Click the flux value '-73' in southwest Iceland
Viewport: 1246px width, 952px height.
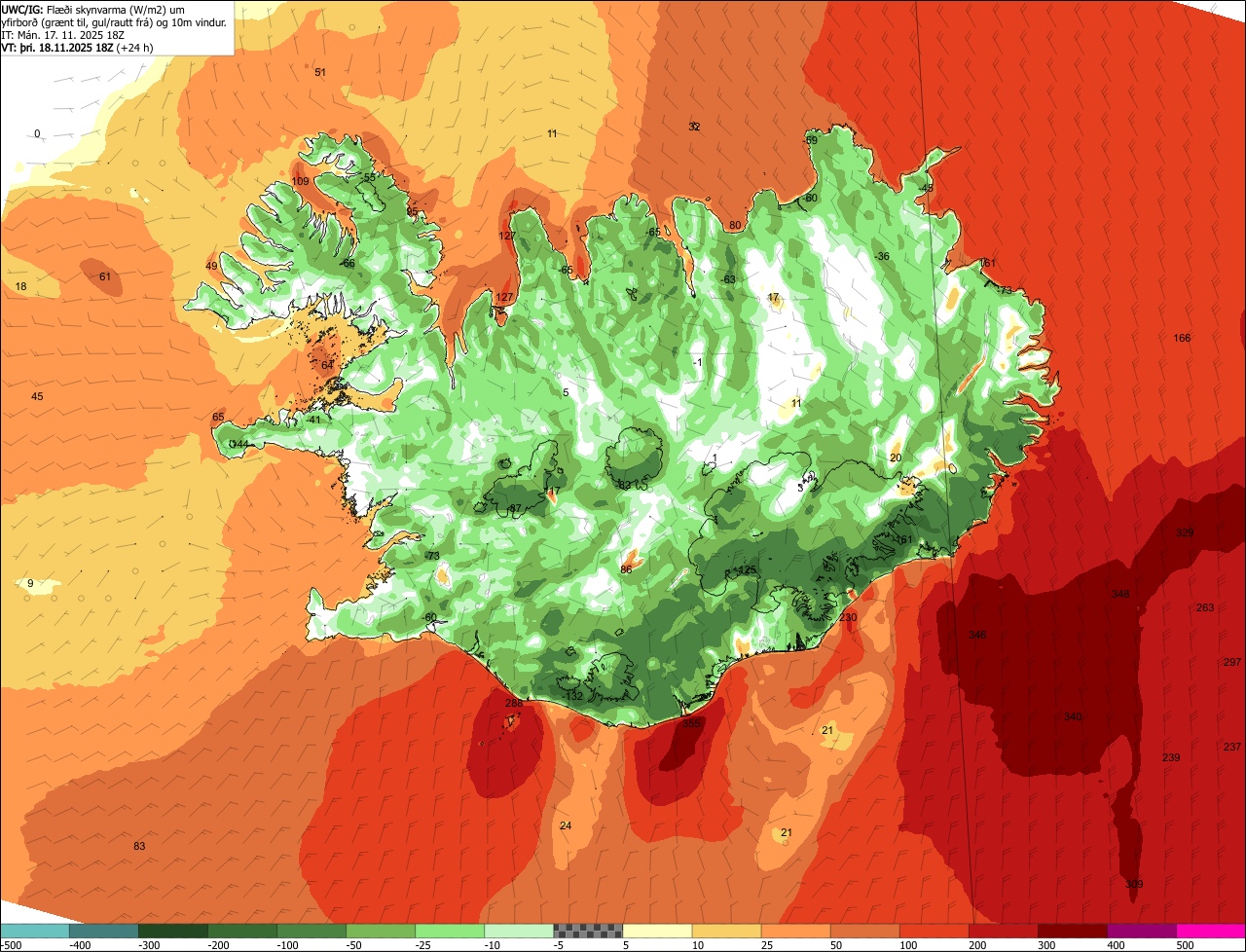[x=432, y=556]
